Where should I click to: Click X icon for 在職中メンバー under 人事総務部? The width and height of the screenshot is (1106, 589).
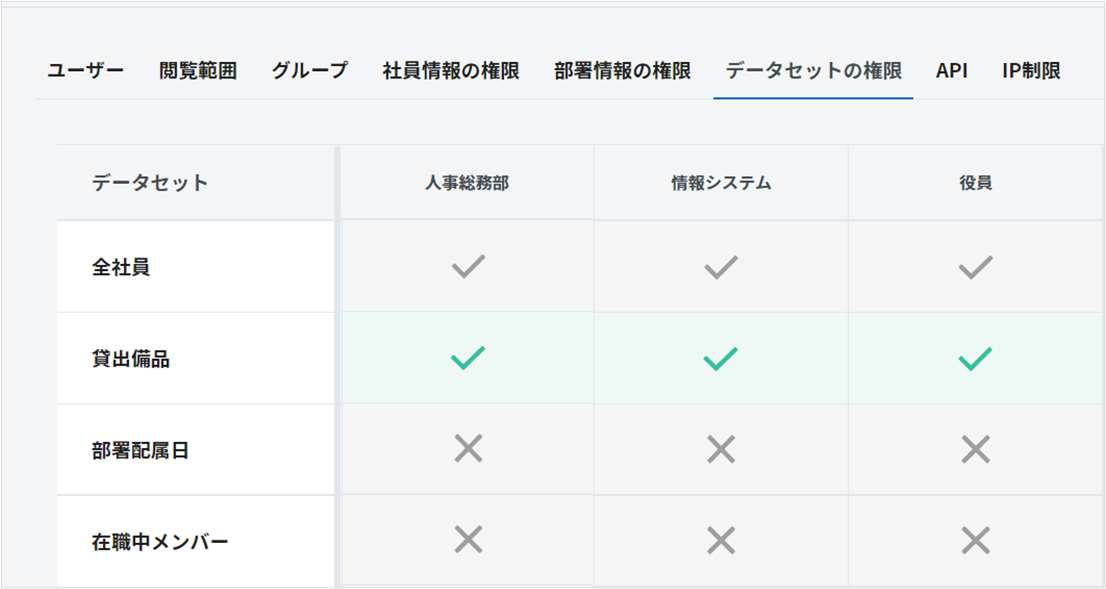click(468, 541)
